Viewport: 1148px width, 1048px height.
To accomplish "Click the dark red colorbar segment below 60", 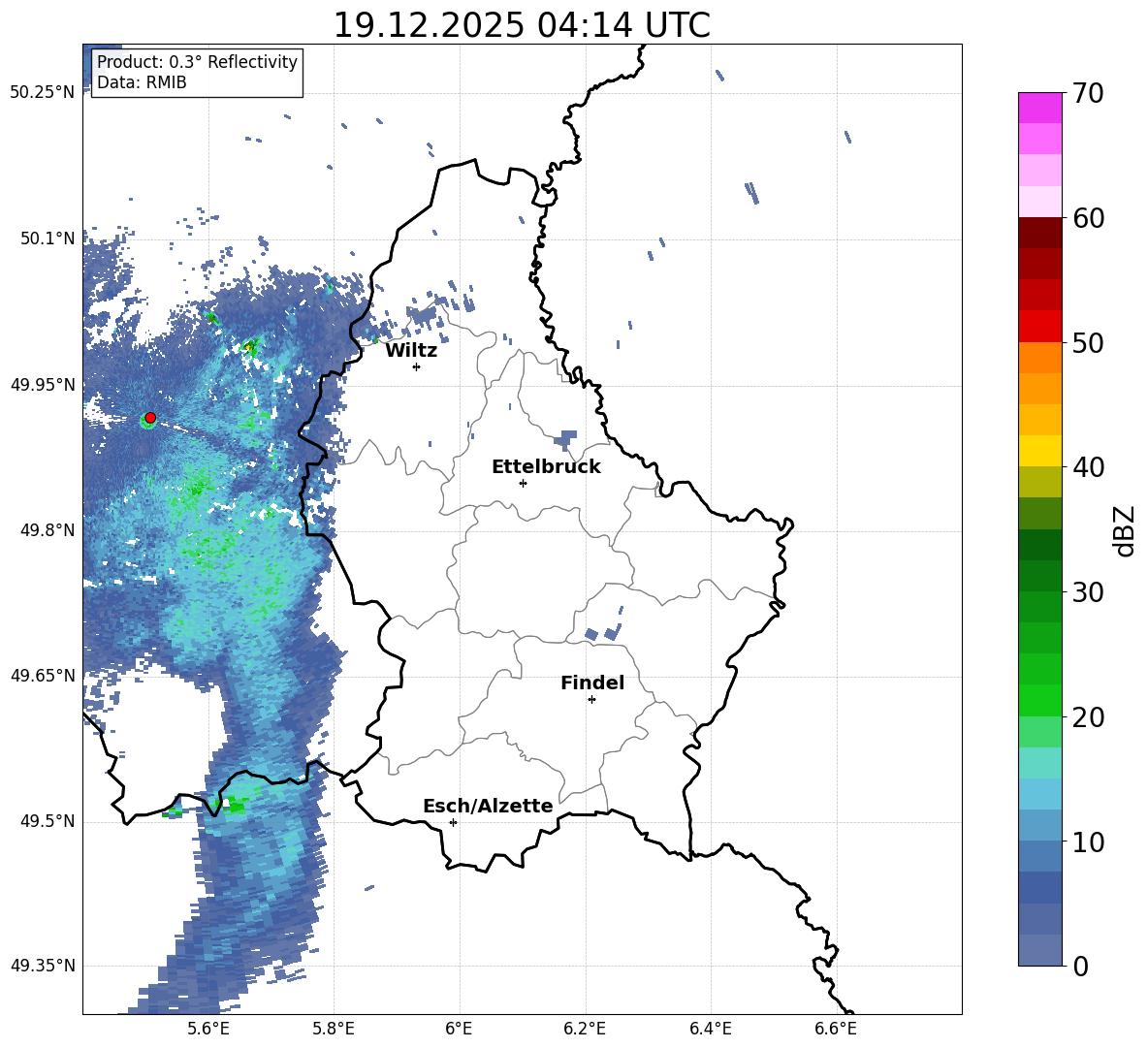I will (x=1039, y=233).
